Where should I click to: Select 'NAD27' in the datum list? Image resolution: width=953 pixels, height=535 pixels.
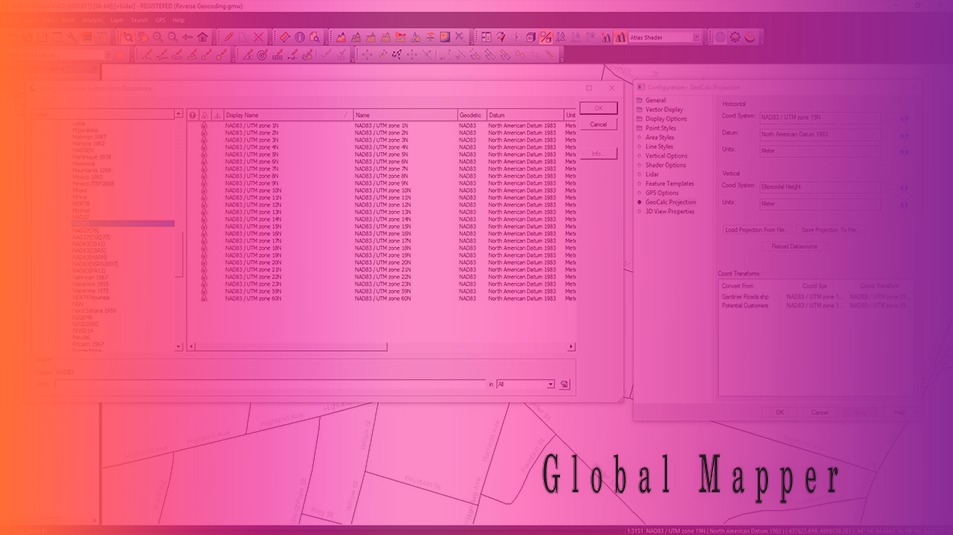[x=81, y=216]
